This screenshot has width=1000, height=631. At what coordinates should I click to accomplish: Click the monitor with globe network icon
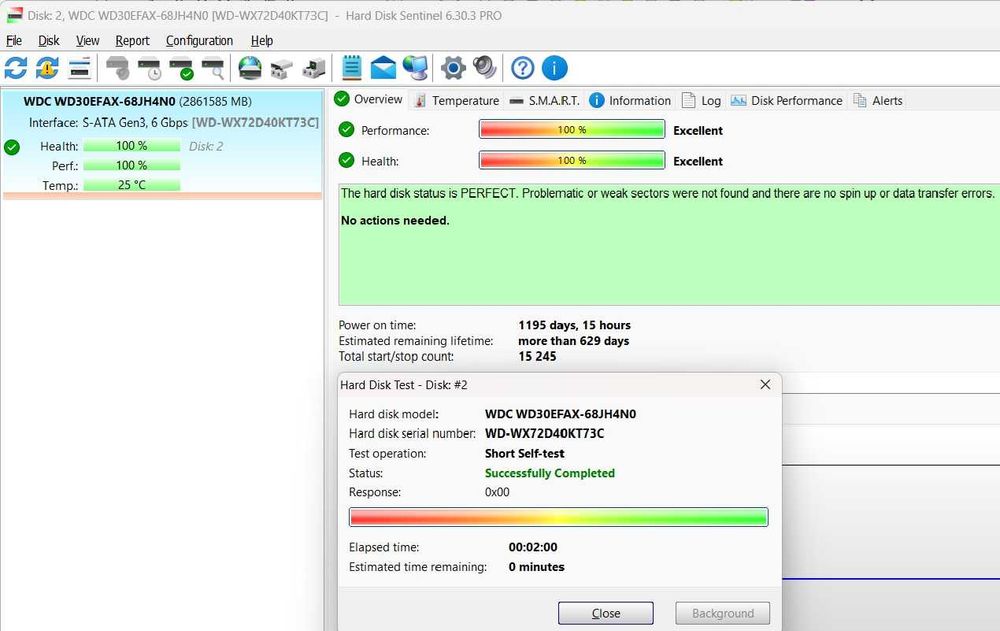(x=416, y=68)
